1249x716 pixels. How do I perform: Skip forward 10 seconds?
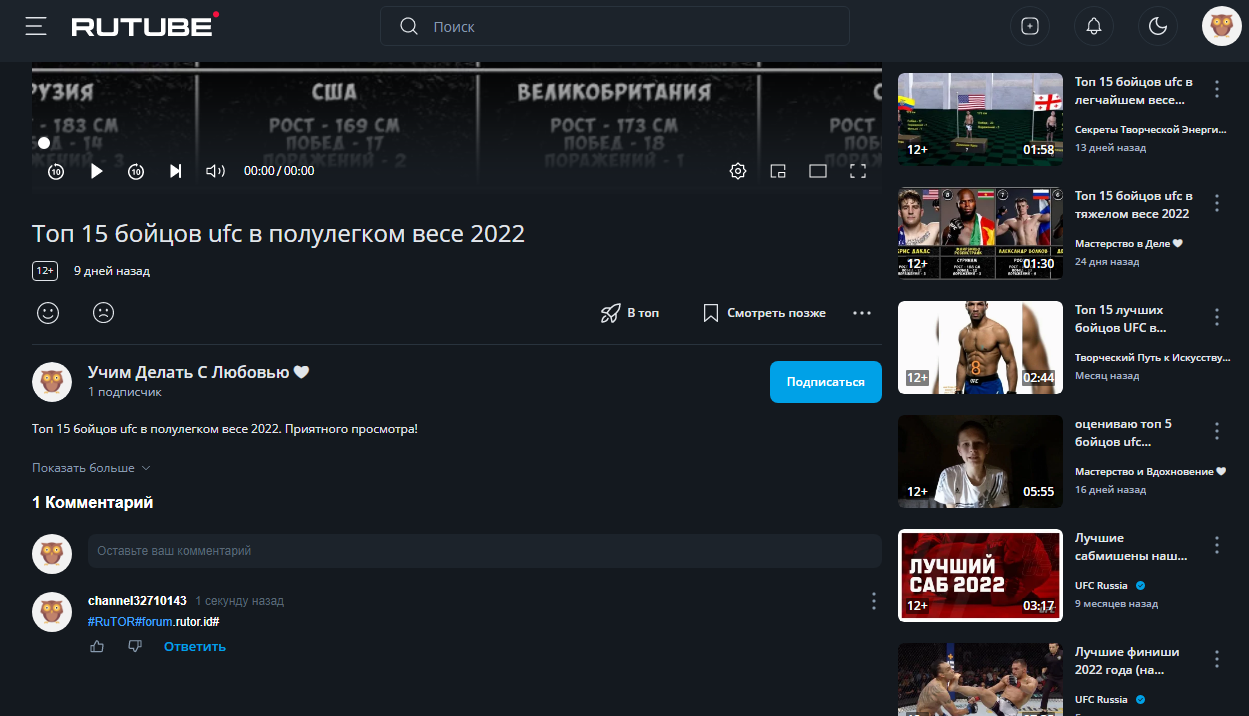pos(136,171)
